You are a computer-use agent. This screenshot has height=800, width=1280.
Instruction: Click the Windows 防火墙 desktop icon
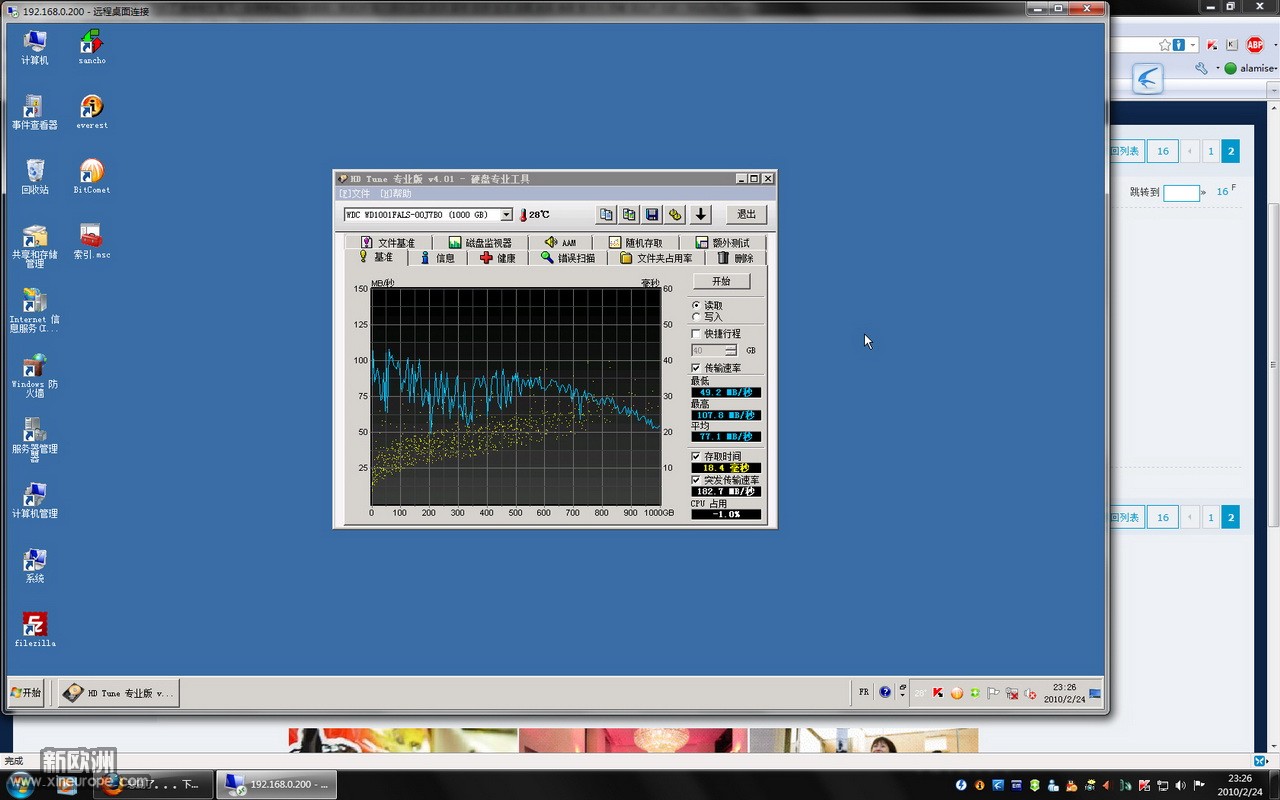35,375
